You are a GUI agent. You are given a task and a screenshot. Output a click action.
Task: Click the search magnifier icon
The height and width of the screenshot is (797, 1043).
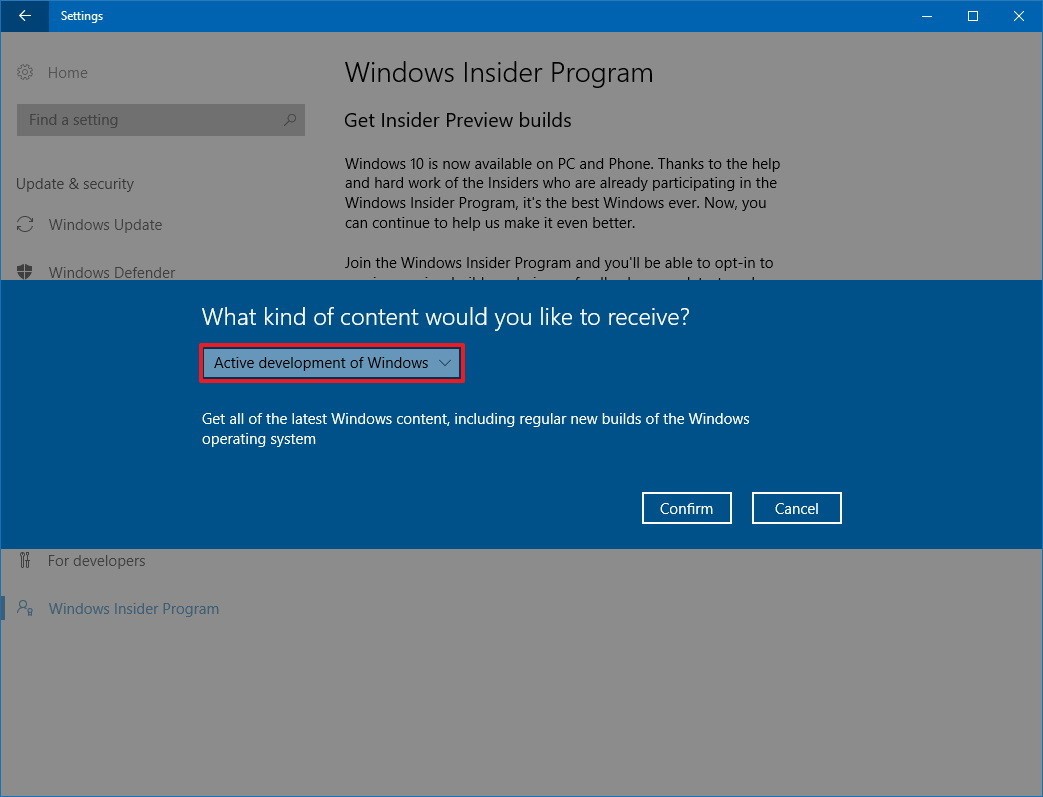click(290, 120)
